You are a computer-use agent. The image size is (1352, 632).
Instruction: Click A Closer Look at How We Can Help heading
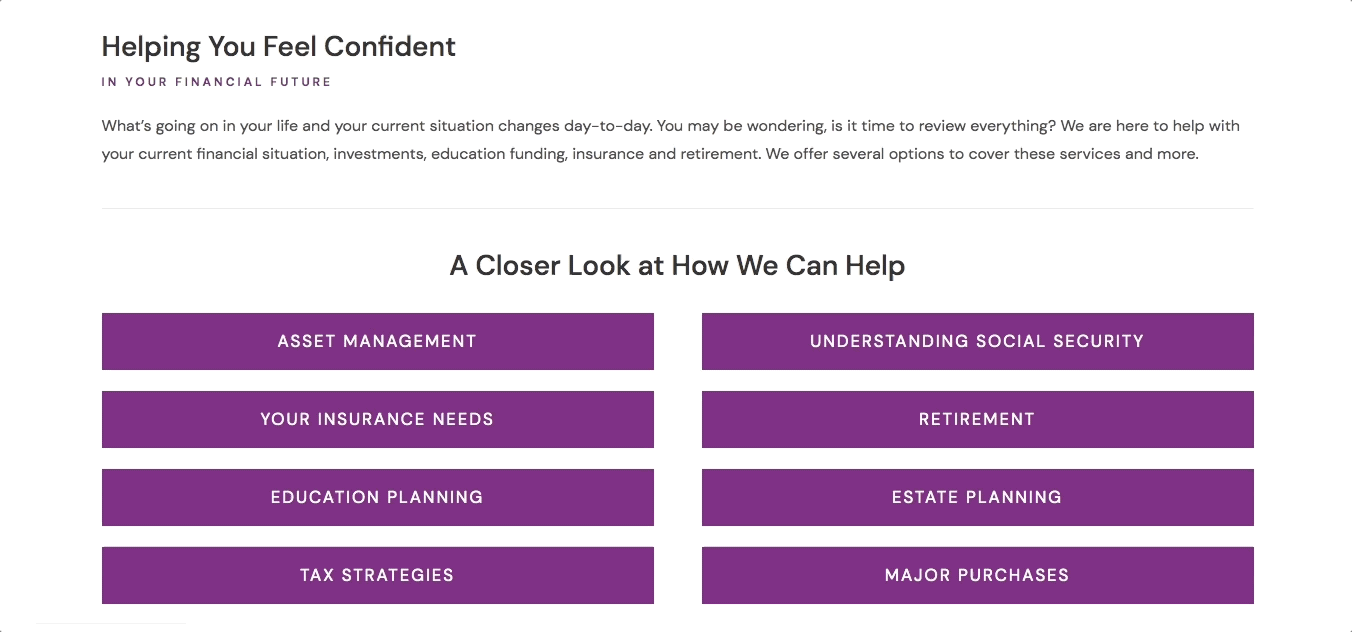677,266
